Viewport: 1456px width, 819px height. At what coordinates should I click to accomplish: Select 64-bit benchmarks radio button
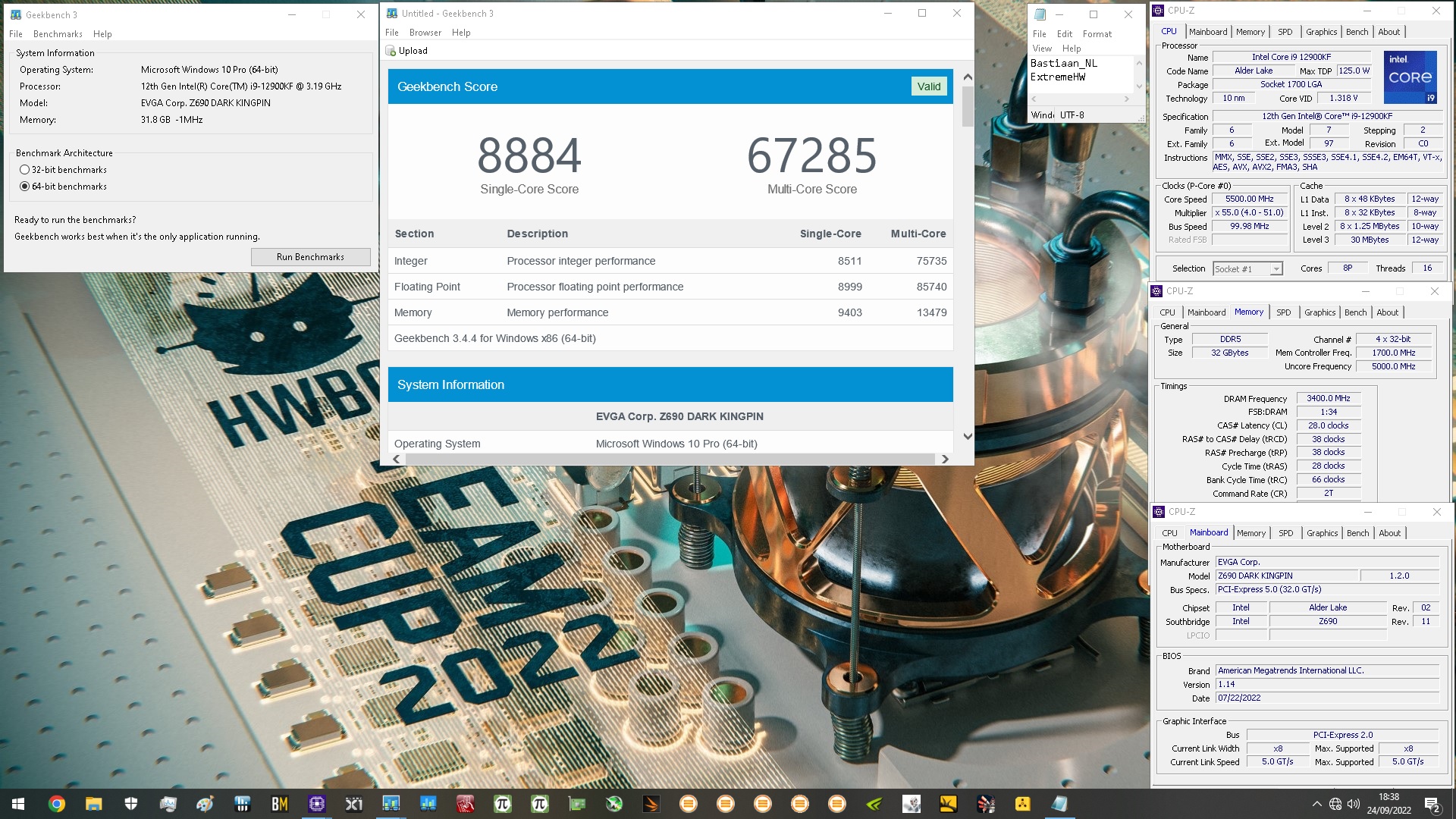(x=24, y=187)
